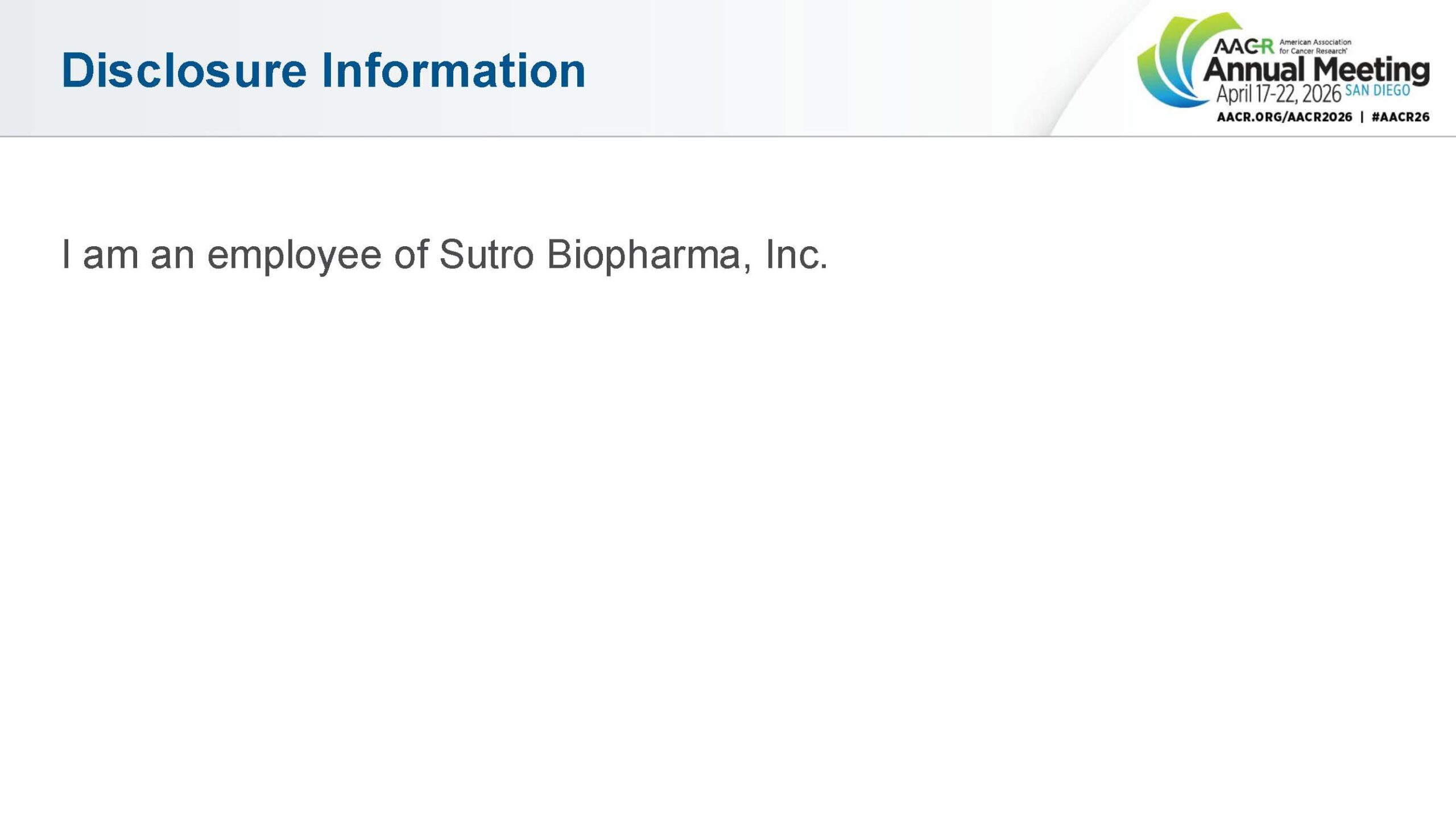Click the "Annual" word in the logo
Screen dimensions: 1456x819
[1256, 70]
